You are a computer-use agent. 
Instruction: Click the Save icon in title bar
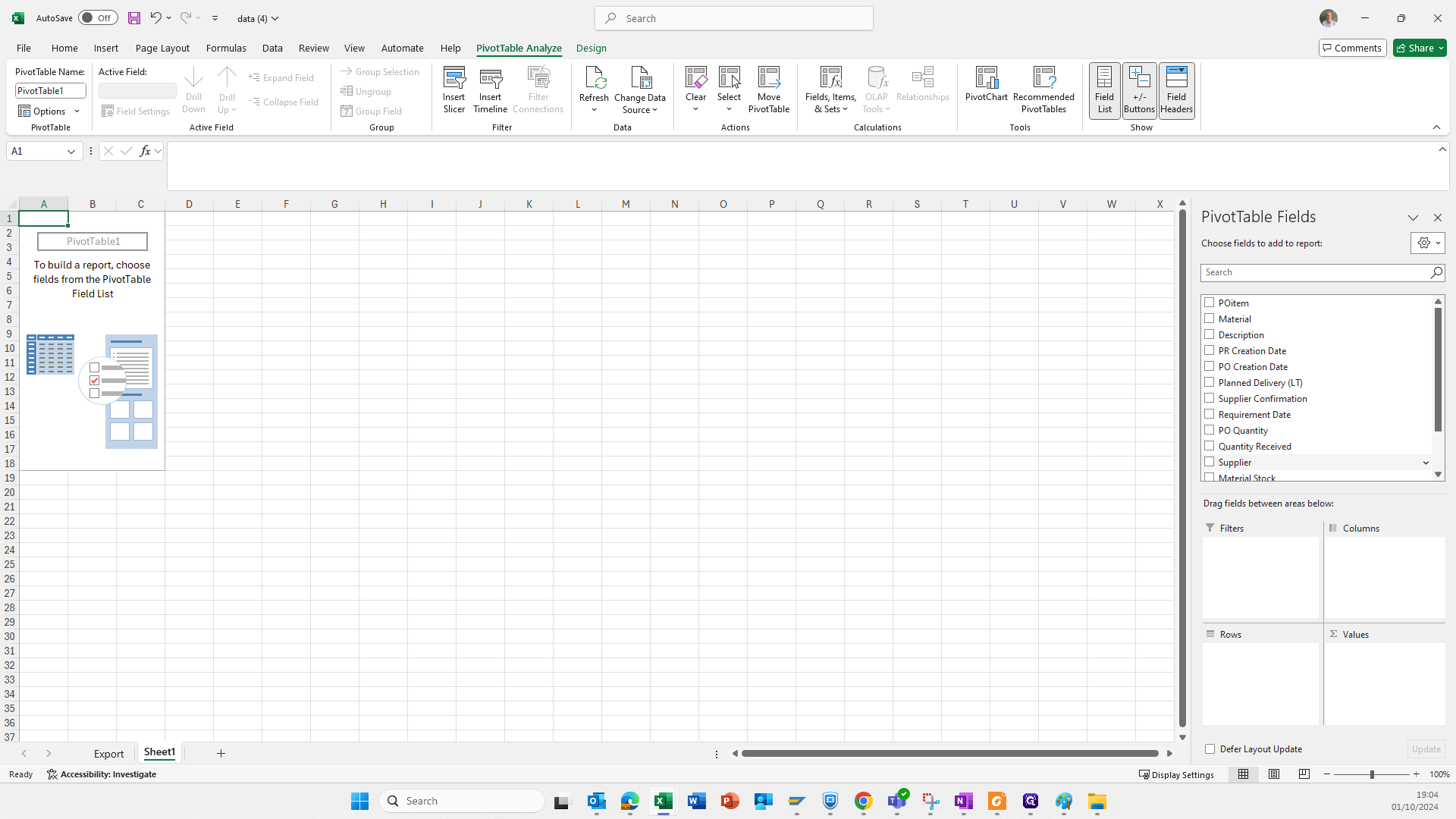click(x=133, y=18)
